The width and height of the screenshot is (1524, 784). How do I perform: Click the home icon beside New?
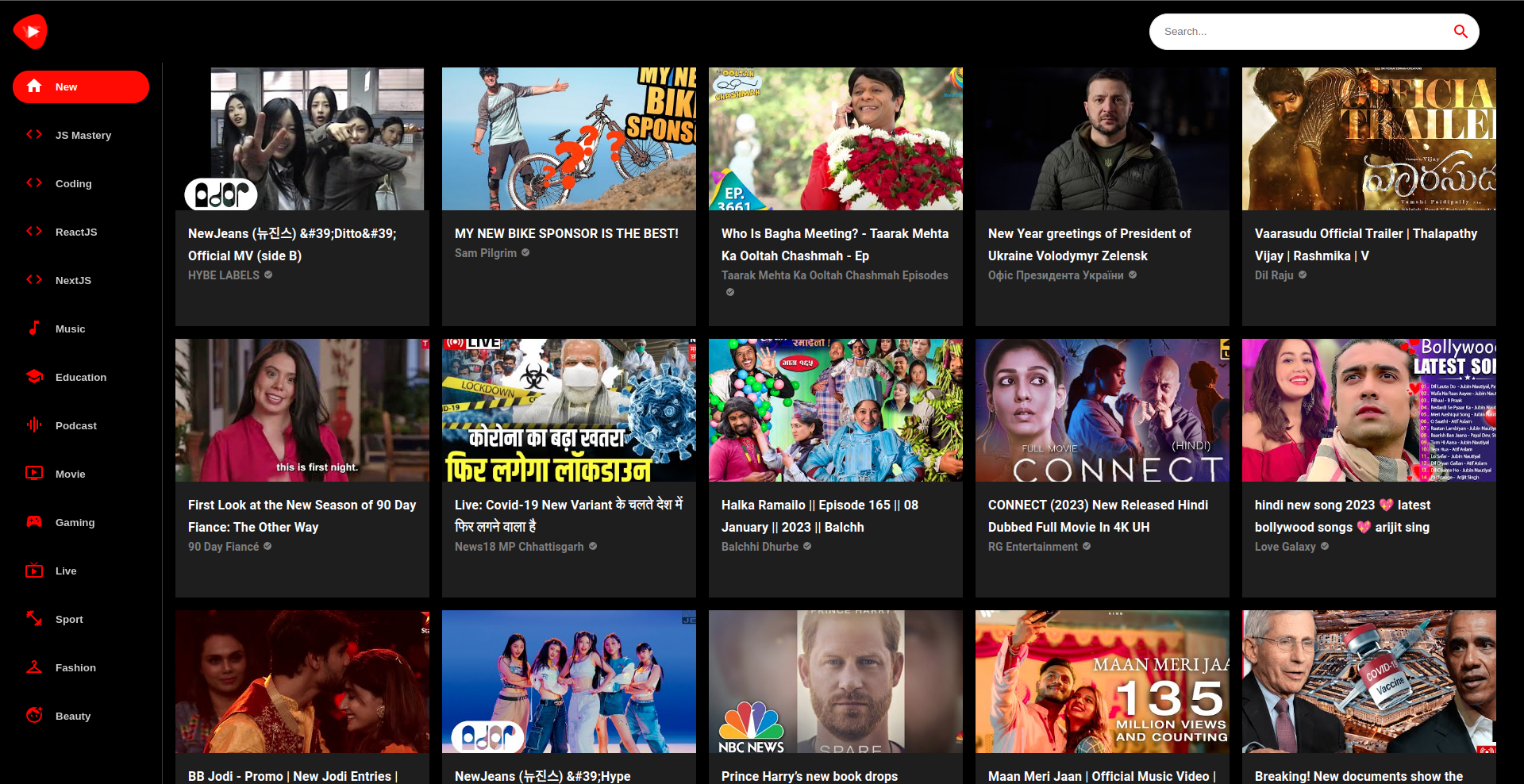tap(34, 86)
